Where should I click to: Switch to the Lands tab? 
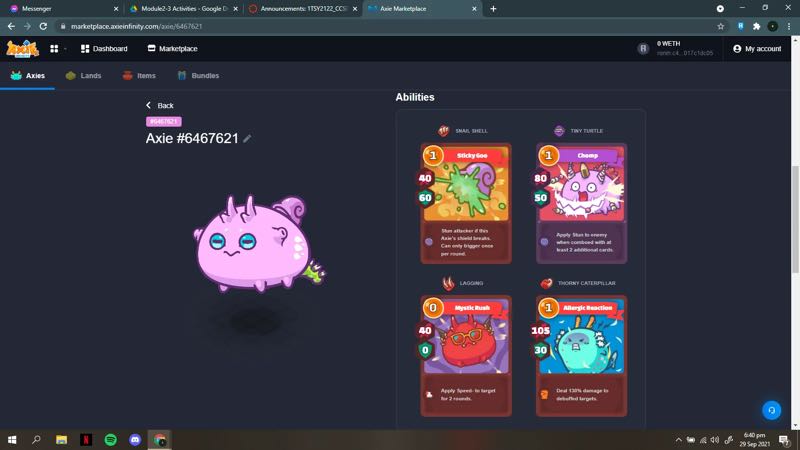coord(83,76)
